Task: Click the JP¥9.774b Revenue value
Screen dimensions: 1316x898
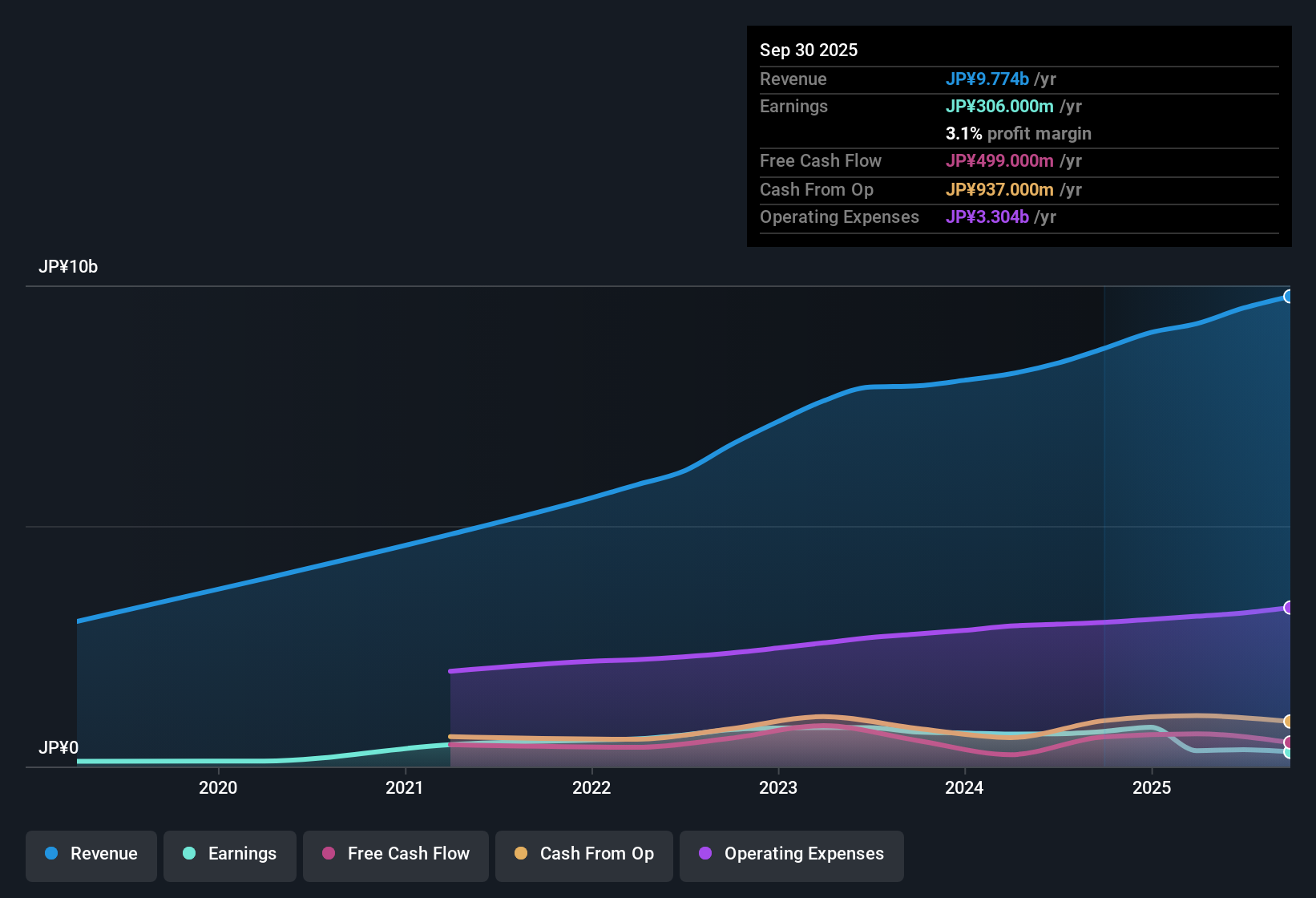Action: click(987, 79)
